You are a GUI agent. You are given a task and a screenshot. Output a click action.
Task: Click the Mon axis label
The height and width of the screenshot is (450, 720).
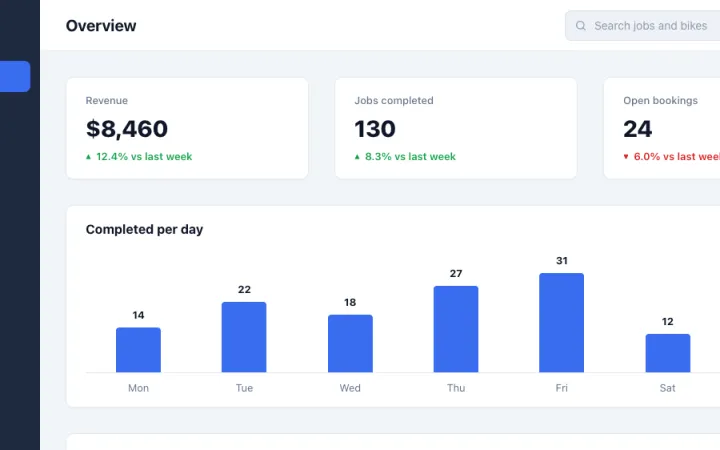click(x=138, y=388)
